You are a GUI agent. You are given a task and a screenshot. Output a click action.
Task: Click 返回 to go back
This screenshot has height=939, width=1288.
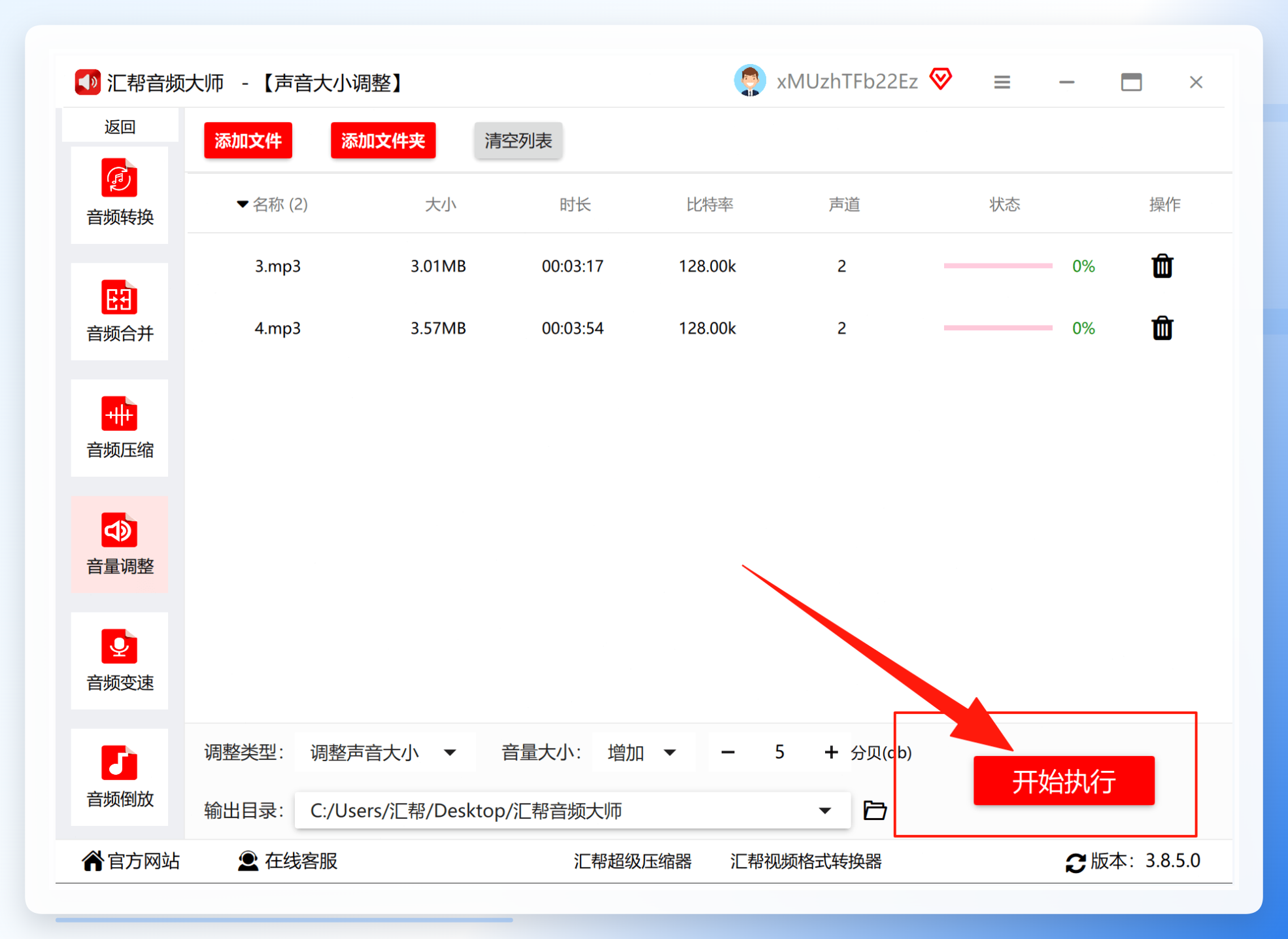tap(120, 126)
